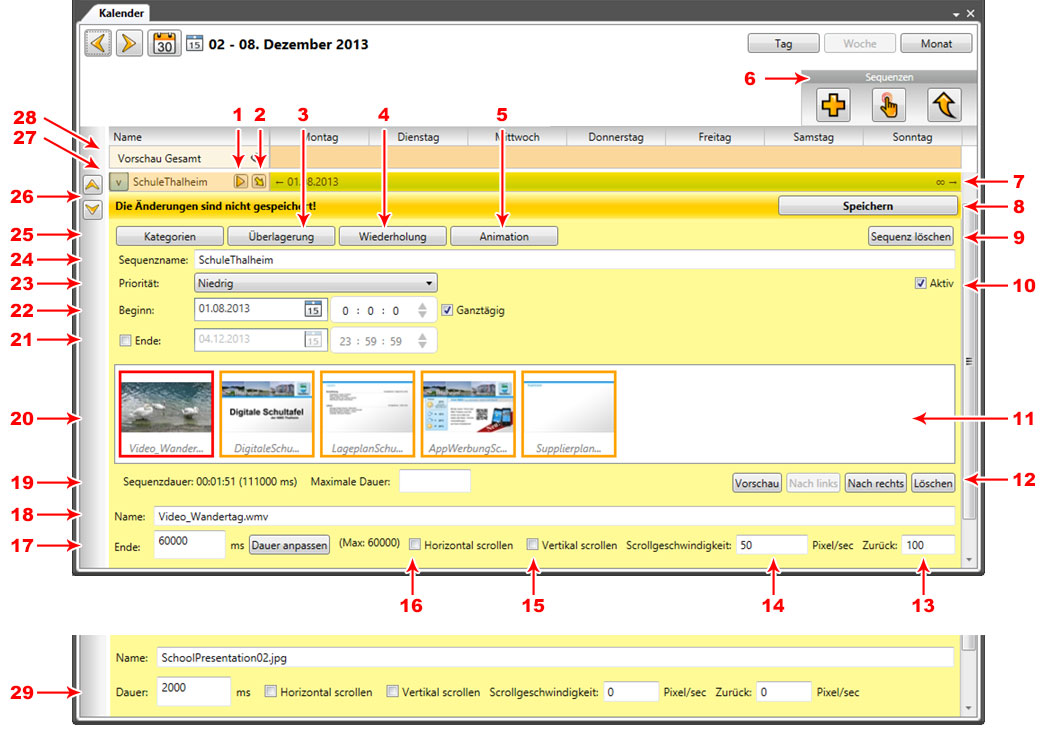Click the calendar 30 today icon

click(164, 44)
